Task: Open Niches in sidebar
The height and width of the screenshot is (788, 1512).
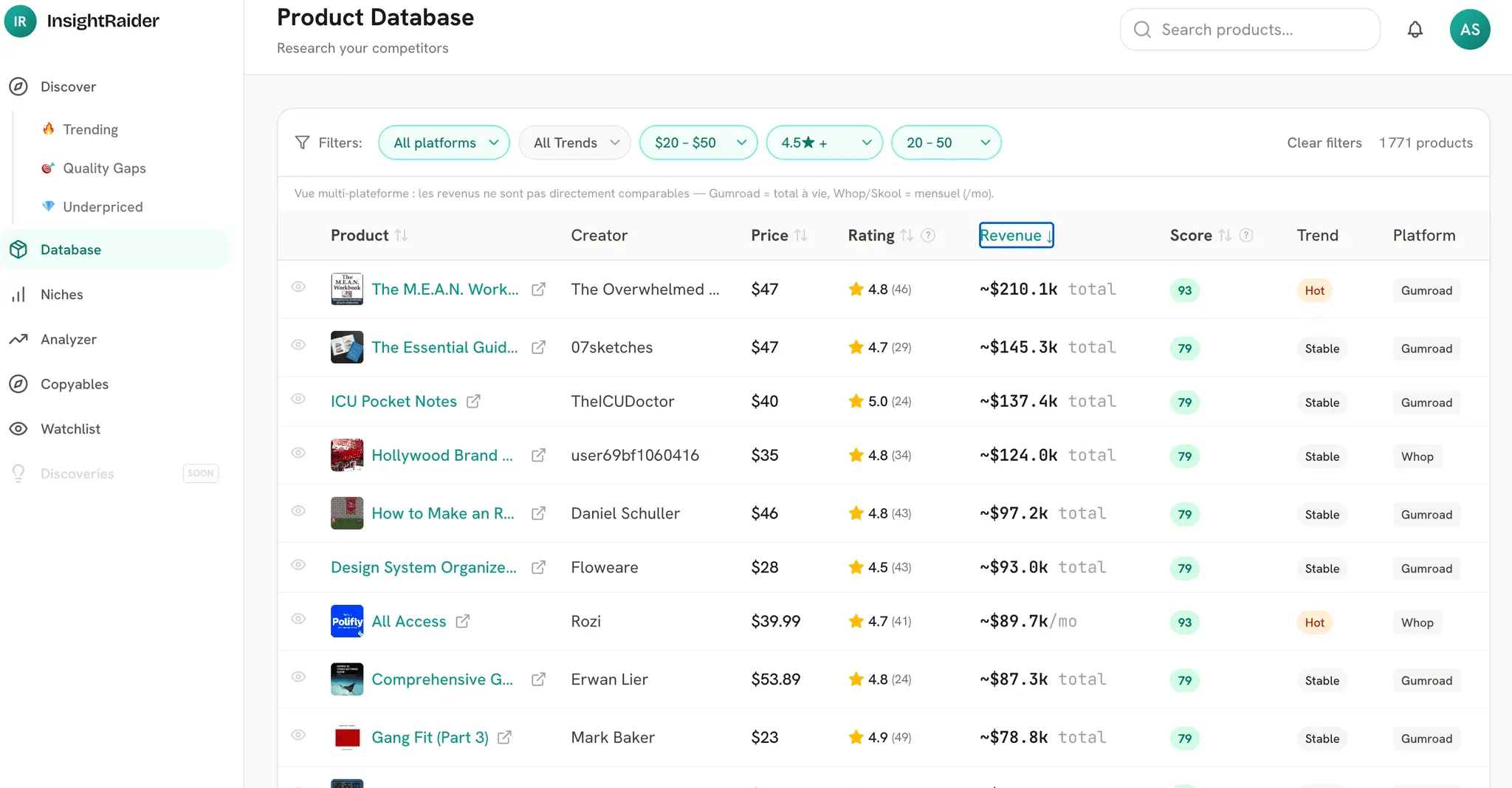Action: [x=61, y=295]
